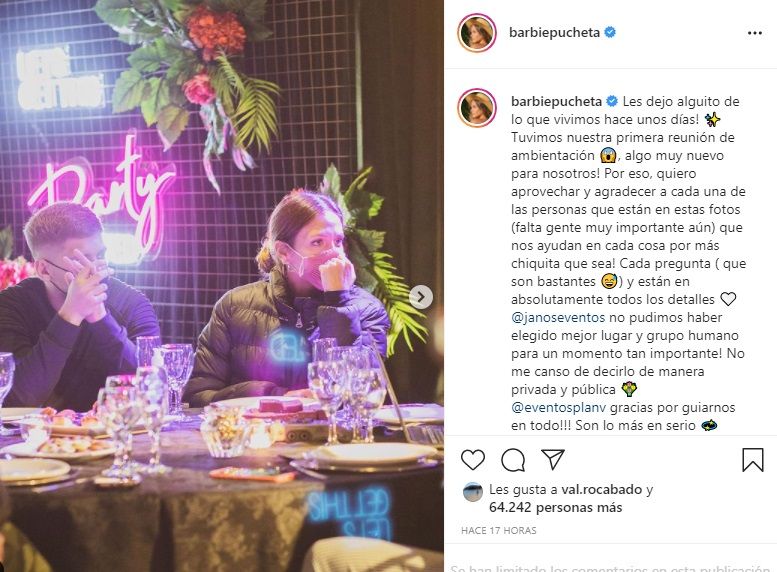Save post using the bookmark icon
The image size is (777, 572).
pyautogui.click(x=753, y=459)
